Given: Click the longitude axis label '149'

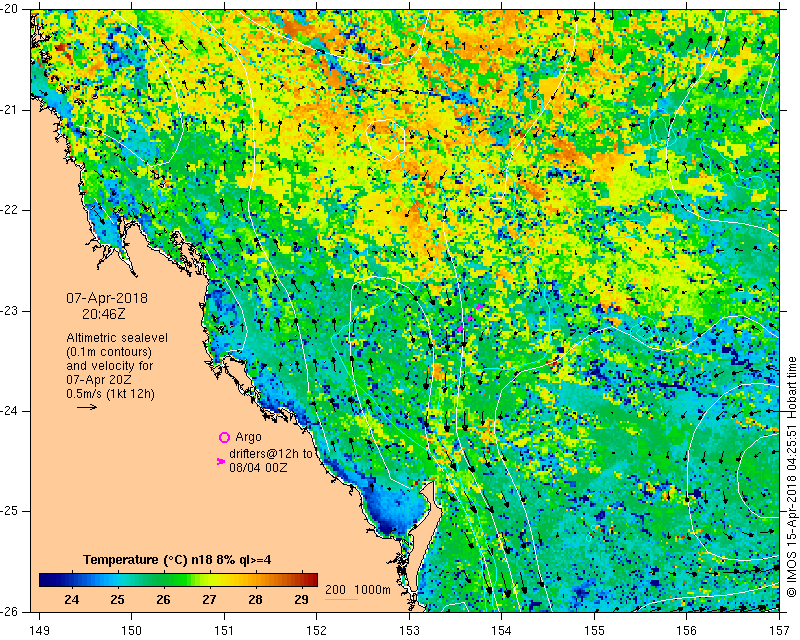Looking at the screenshot, I should click(40, 631).
